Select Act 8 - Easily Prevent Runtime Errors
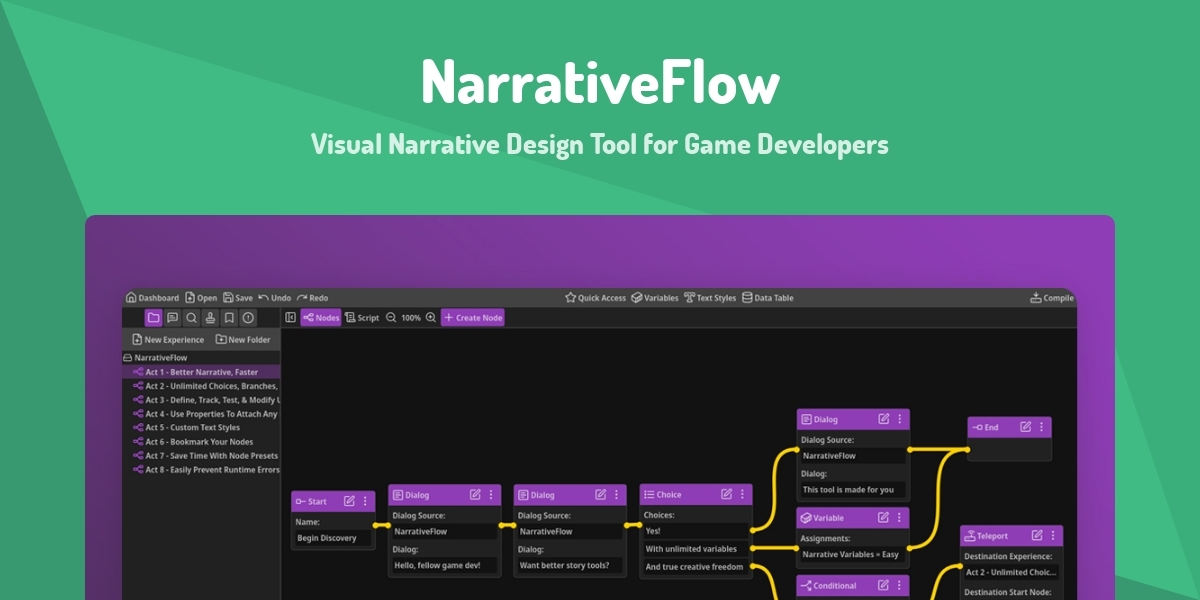The width and height of the screenshot is (1200, 600). point(201,470)
